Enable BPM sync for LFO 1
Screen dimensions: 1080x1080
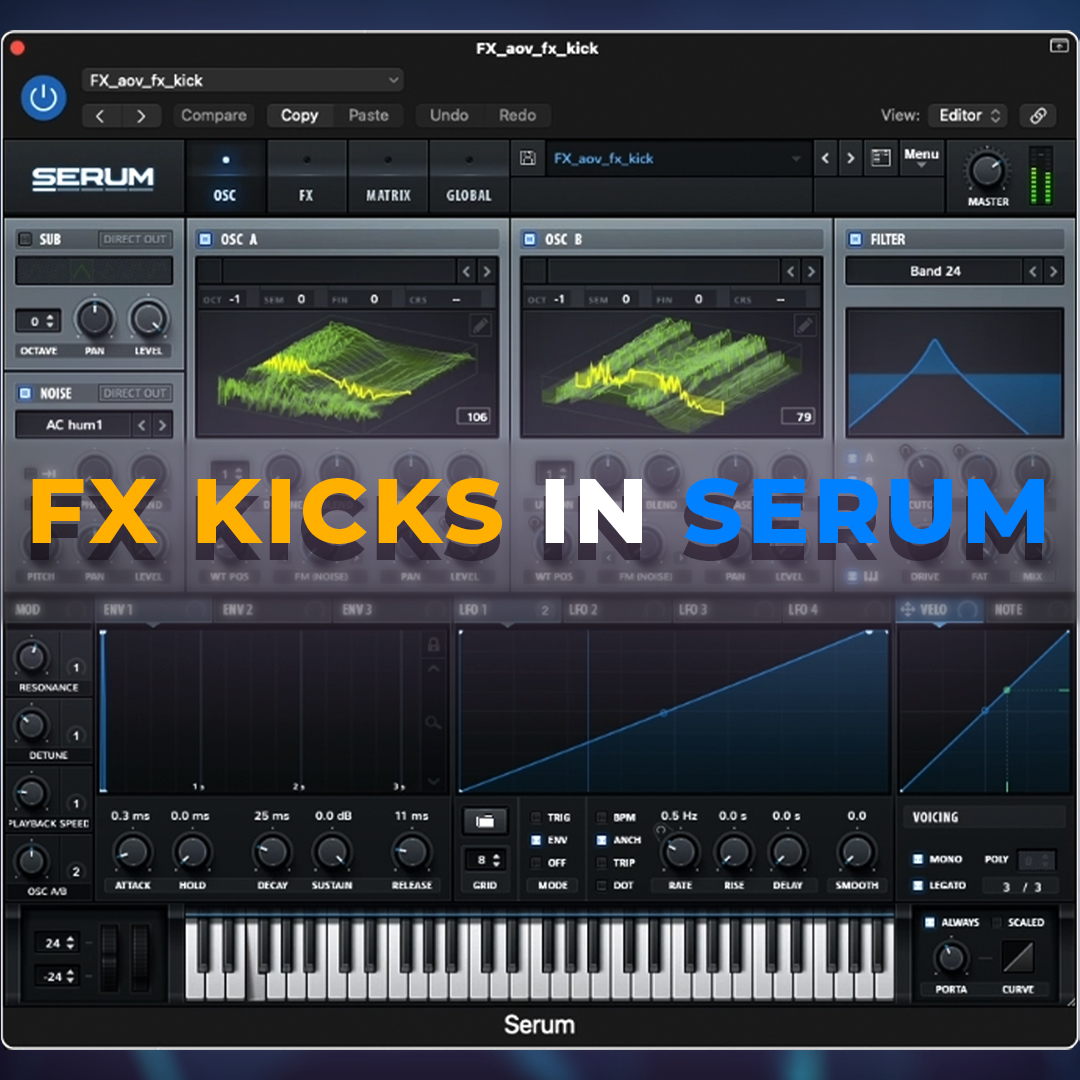coord(600,817)
